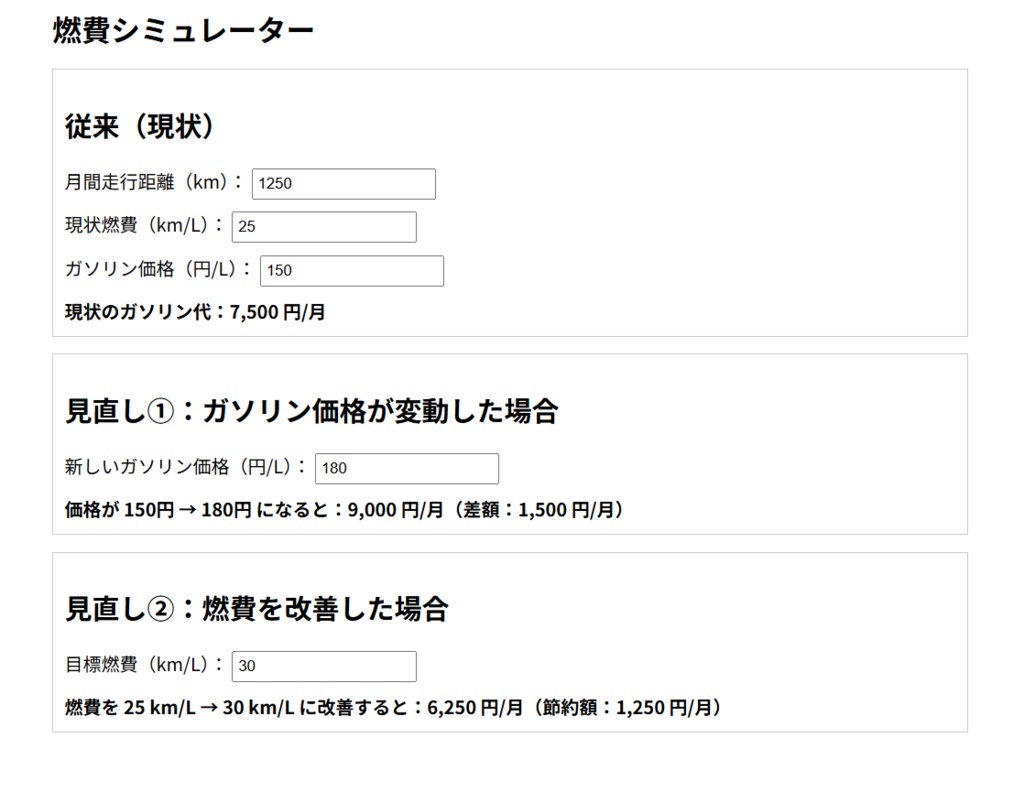Click the 新しいガソリン価格 input field

click(x=406, y=469)
